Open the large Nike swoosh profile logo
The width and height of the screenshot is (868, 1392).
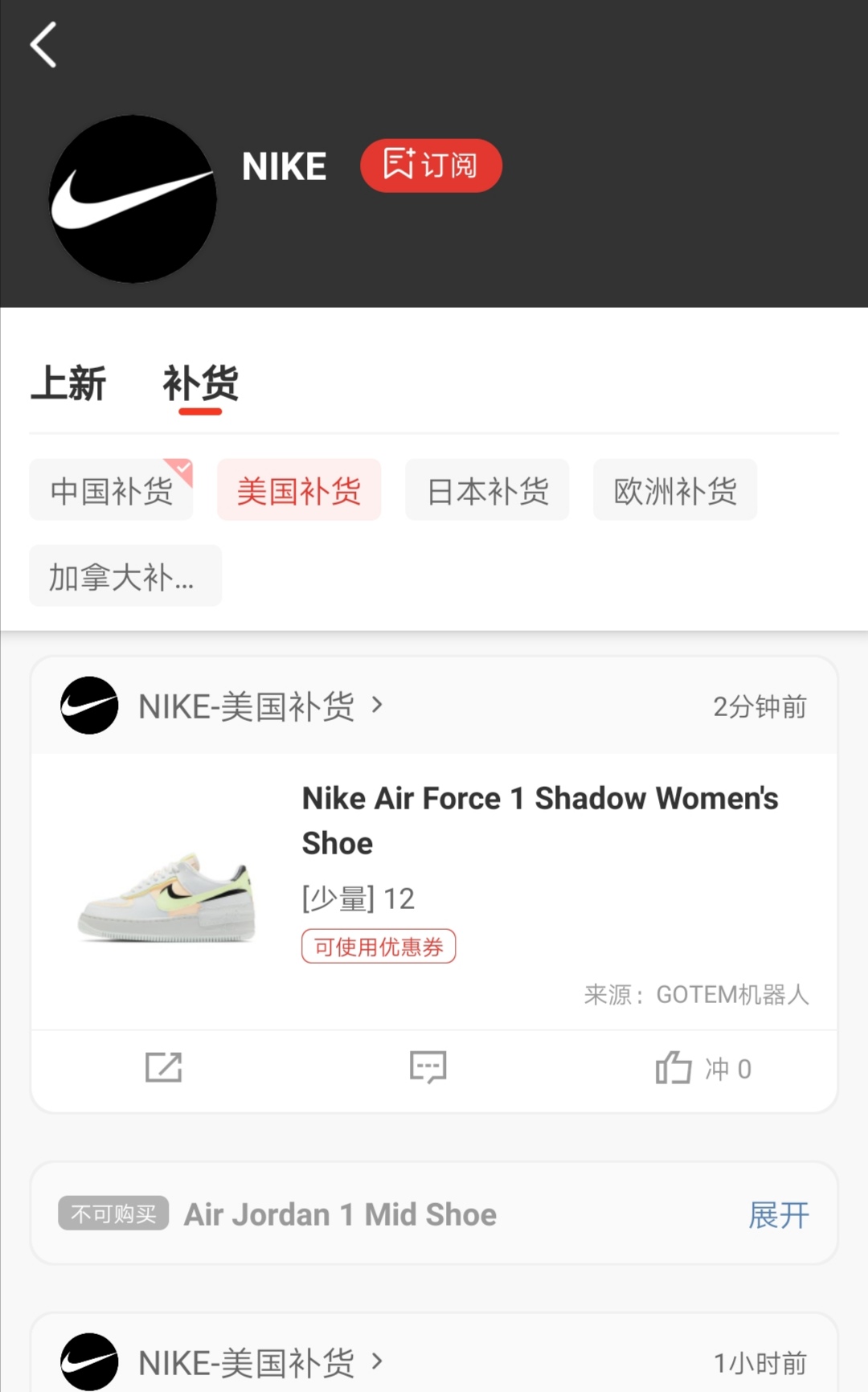coord(133,199)
